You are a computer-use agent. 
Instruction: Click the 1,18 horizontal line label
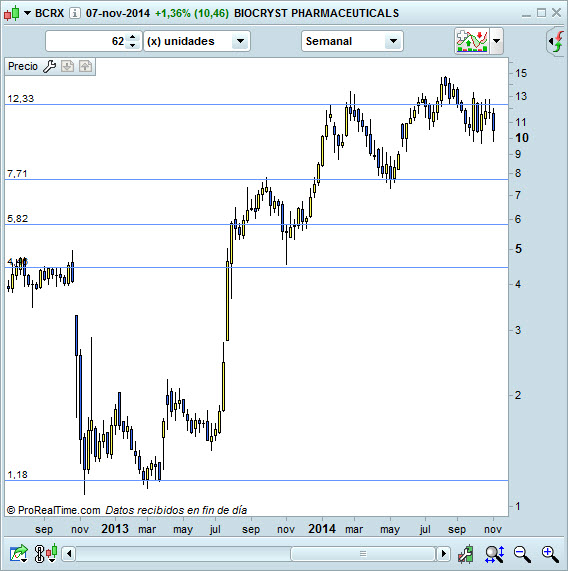pyautogui.click(x=17, y=474)
